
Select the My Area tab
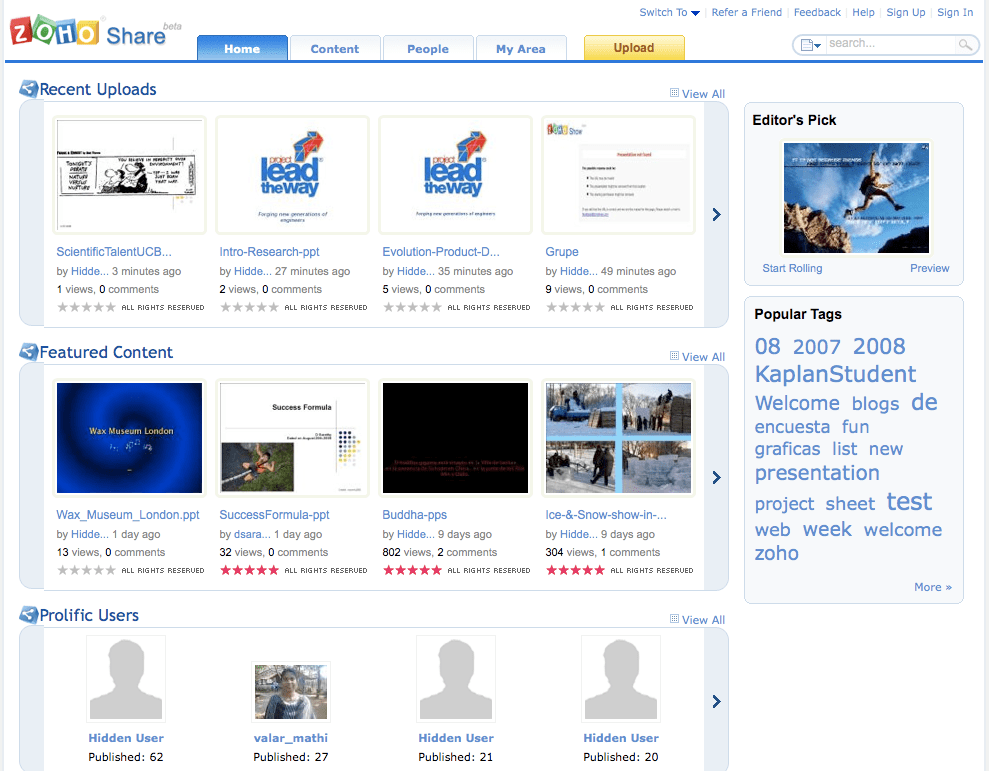point(521,48)
